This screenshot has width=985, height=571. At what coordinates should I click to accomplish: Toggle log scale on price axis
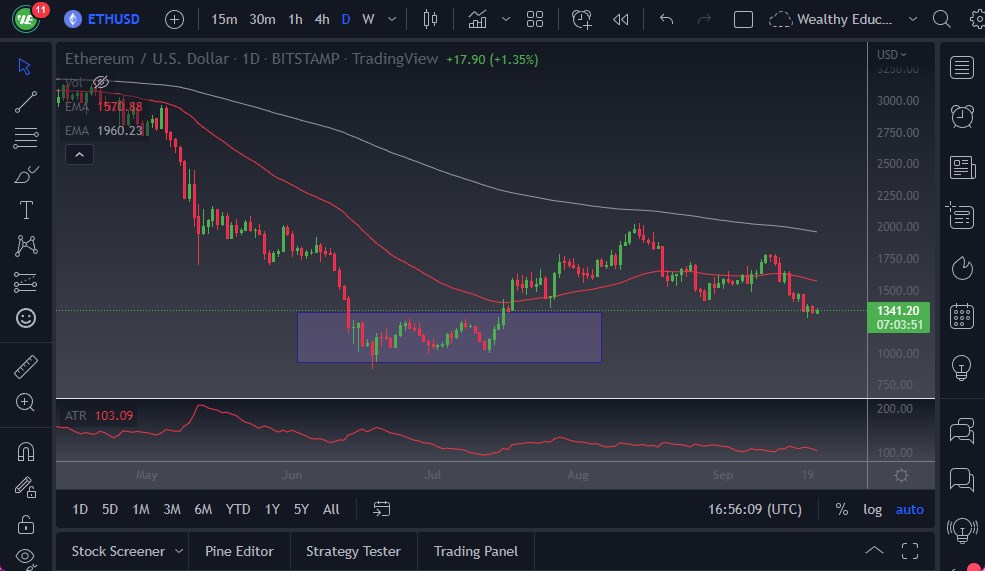click(x=873, y=509)
